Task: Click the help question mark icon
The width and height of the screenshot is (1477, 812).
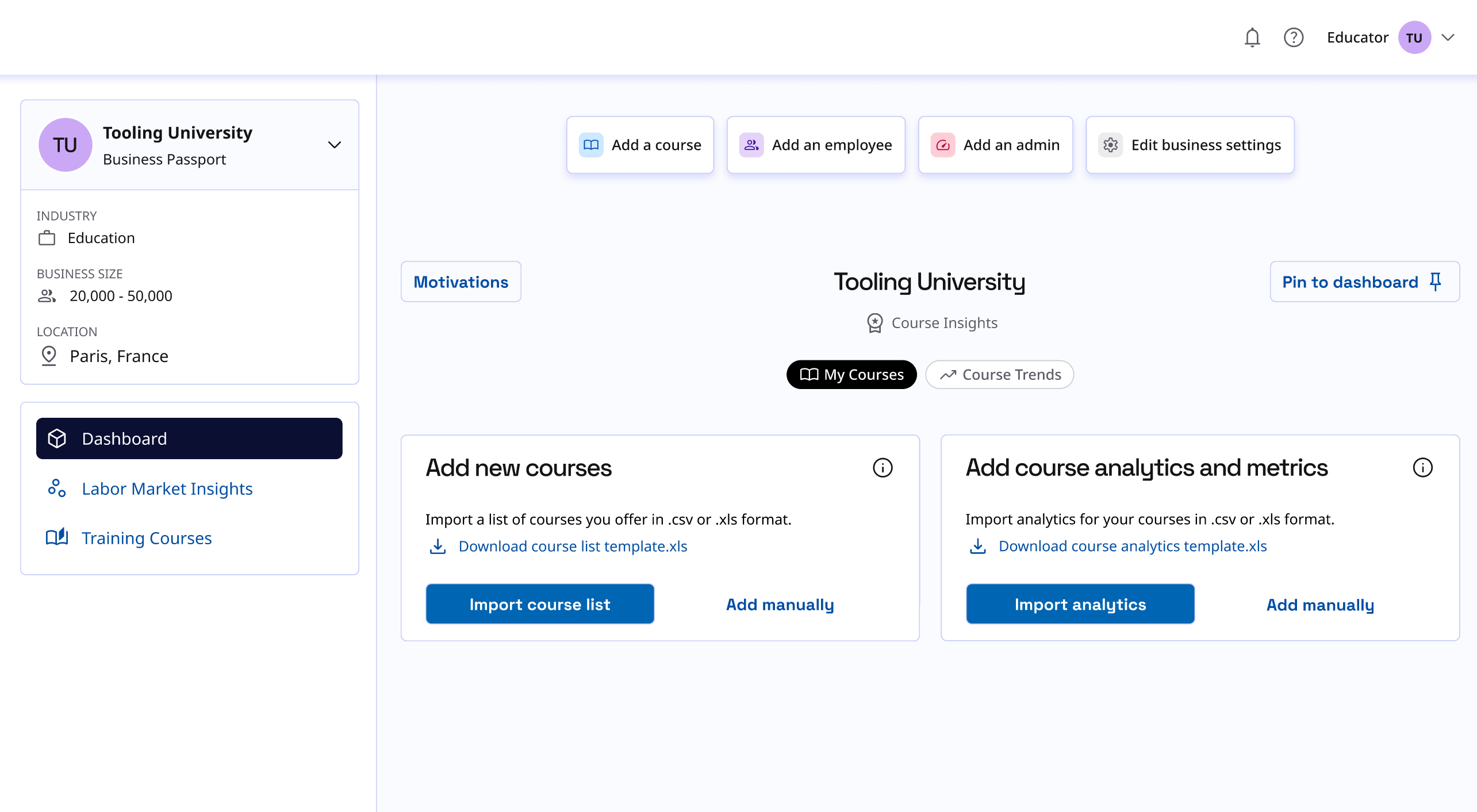Action: pyautogui.click(x=1293, y=38)
